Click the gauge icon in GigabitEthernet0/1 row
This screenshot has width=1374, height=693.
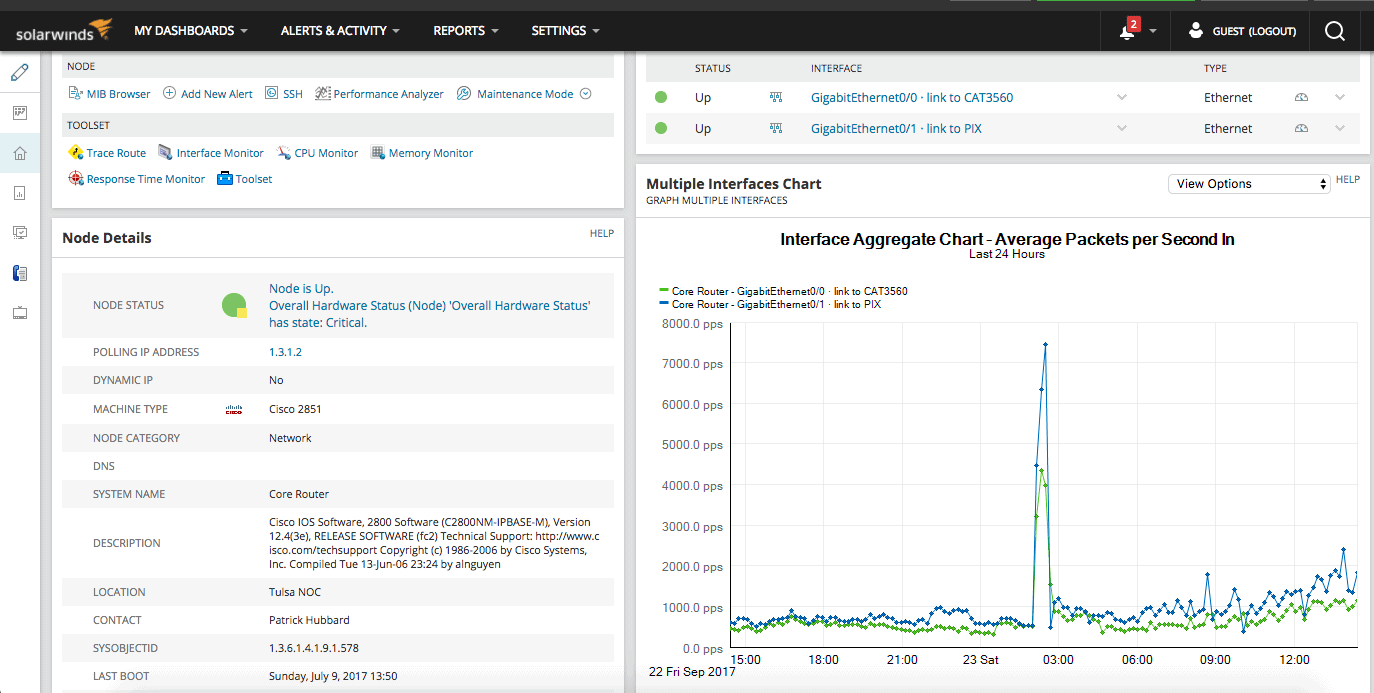(1301, 128)
